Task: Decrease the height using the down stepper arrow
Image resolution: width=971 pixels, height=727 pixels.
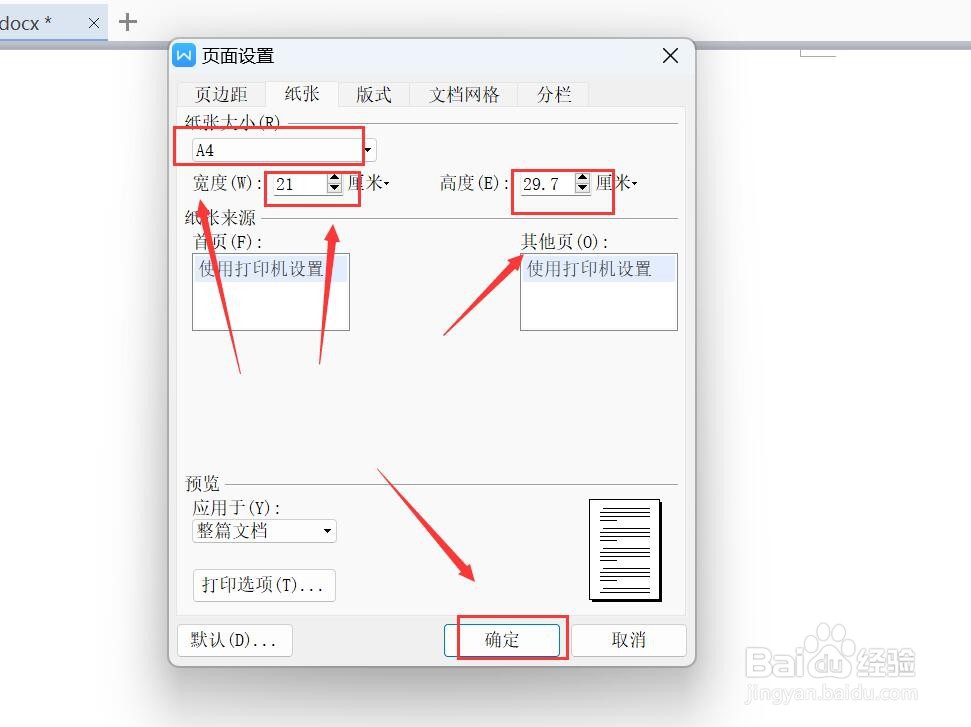Action: pos(582,189)
